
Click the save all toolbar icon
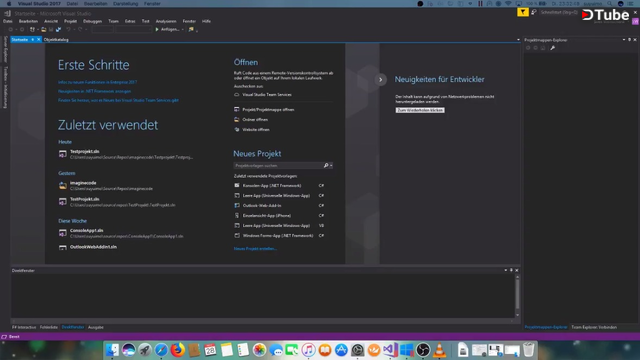(x=58, y=29)
